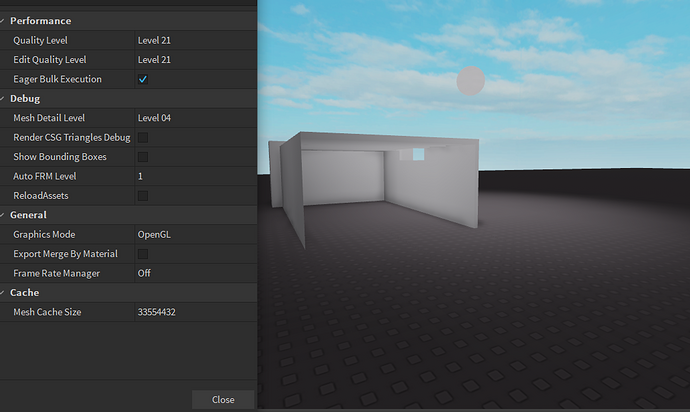This screenshot has height=412, width=690.
Task: Select the Eager Bulk Execution label
Action: (57, 79)
